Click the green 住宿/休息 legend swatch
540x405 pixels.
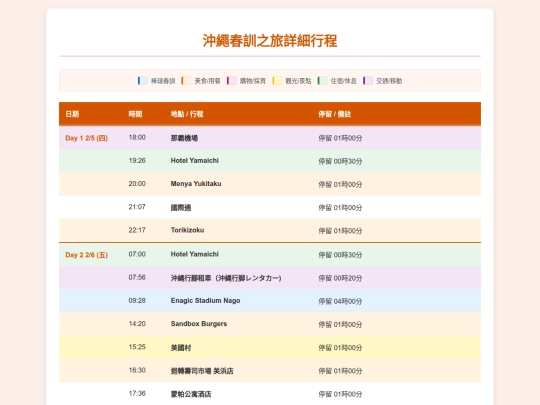[322, 81]
